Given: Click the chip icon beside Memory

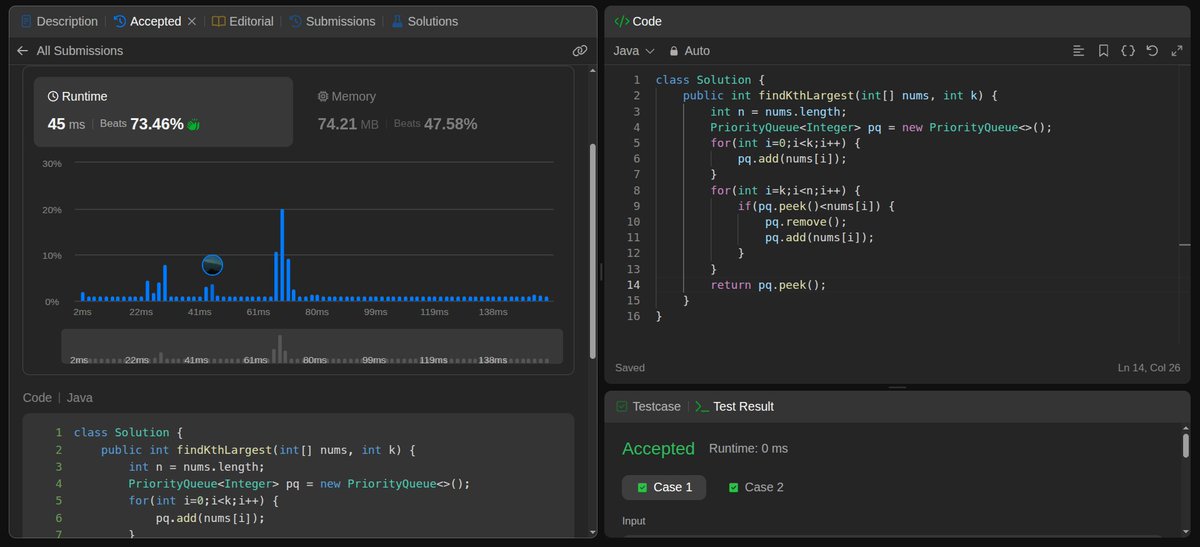Looking at the screenshot, I should [323, 97].
